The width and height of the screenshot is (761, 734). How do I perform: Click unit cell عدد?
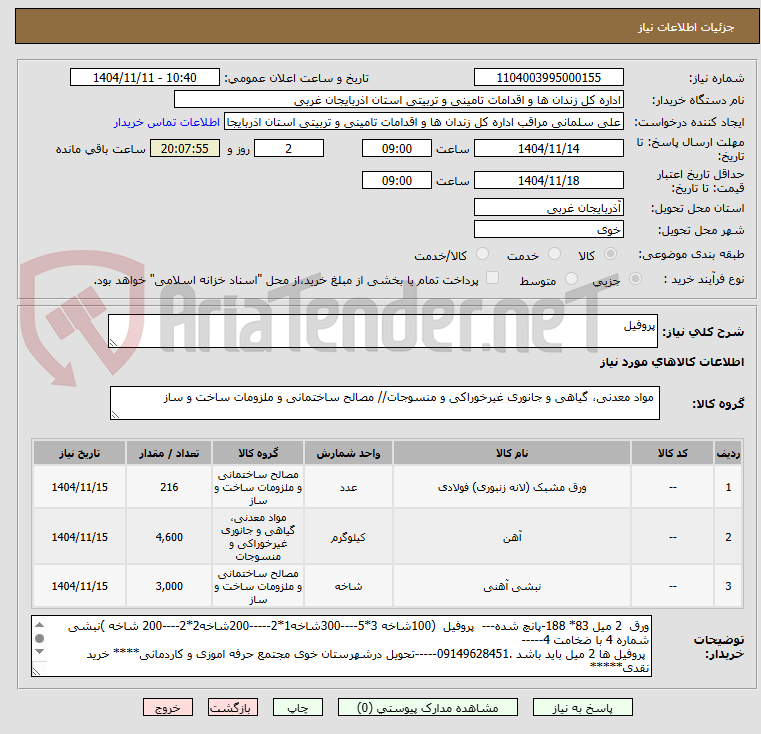(348, 487)
